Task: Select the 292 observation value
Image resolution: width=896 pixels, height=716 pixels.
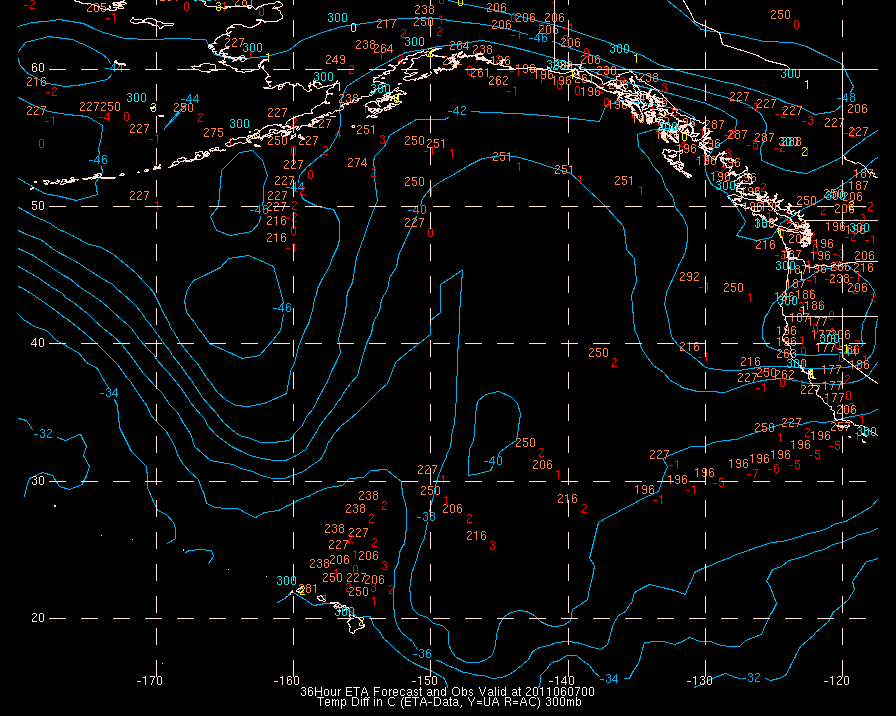Action: tap(689, 277)
